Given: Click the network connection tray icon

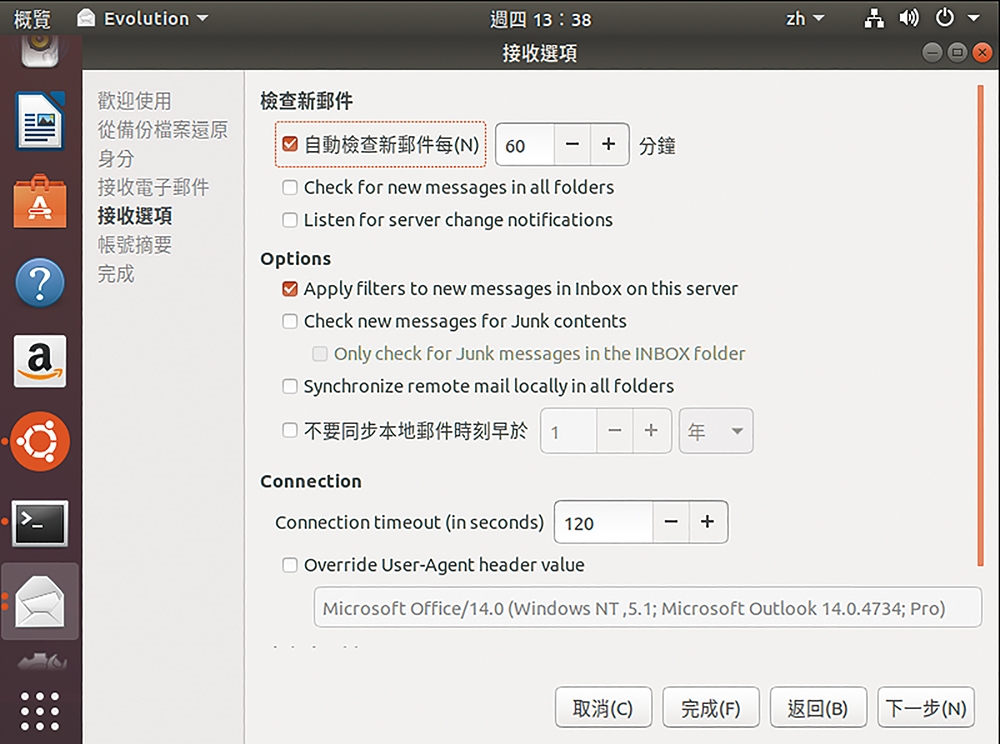Looking at the screenshot, I should point(874,18).
